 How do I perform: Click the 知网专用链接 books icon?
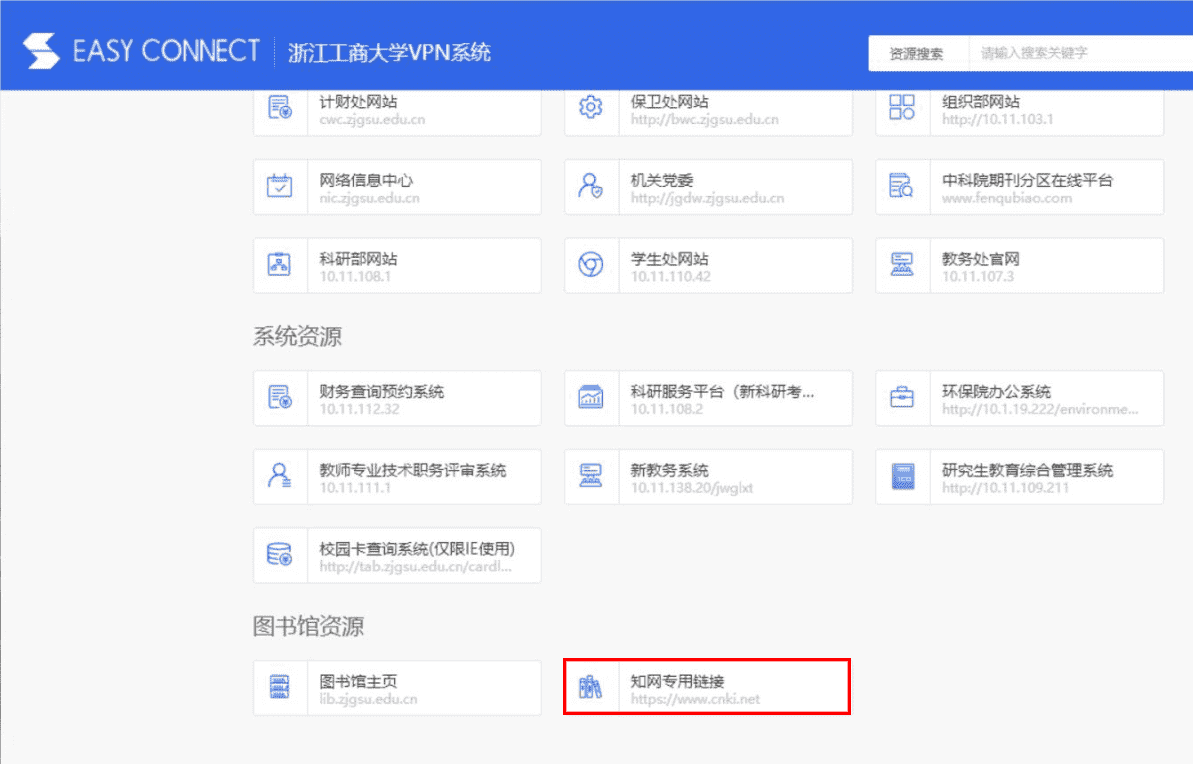click(x=591, y=688)
